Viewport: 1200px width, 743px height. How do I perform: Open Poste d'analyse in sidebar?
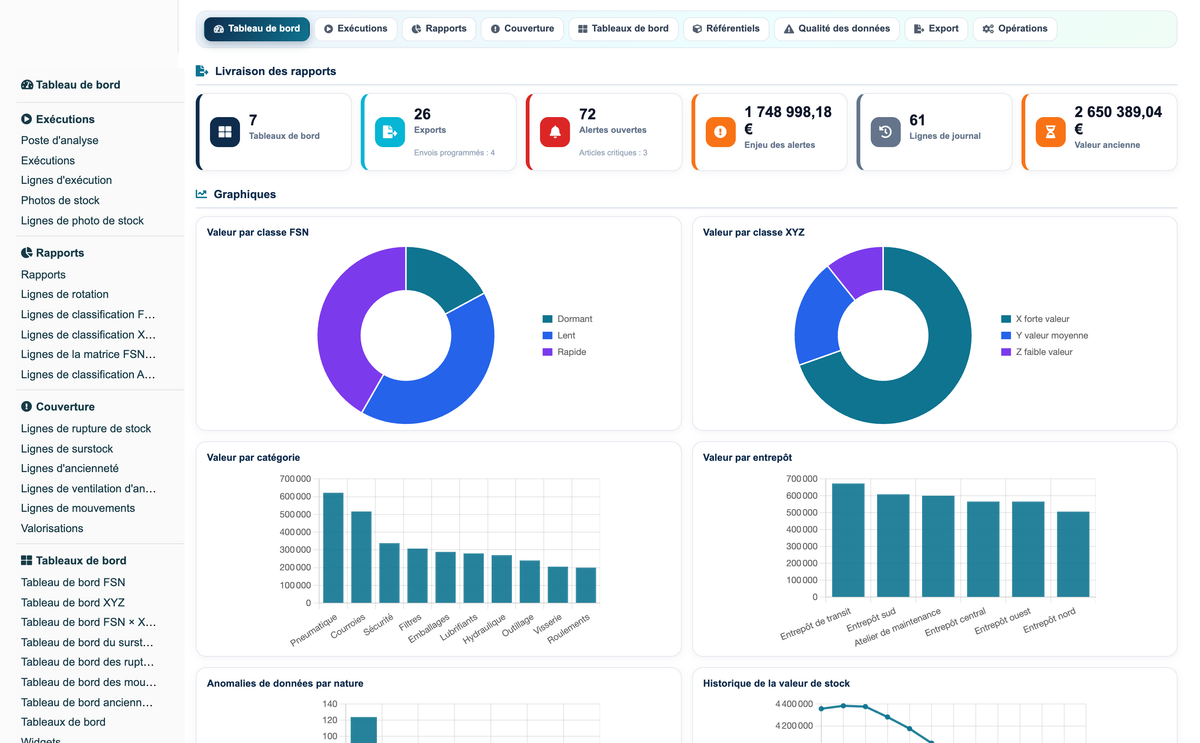60,141
